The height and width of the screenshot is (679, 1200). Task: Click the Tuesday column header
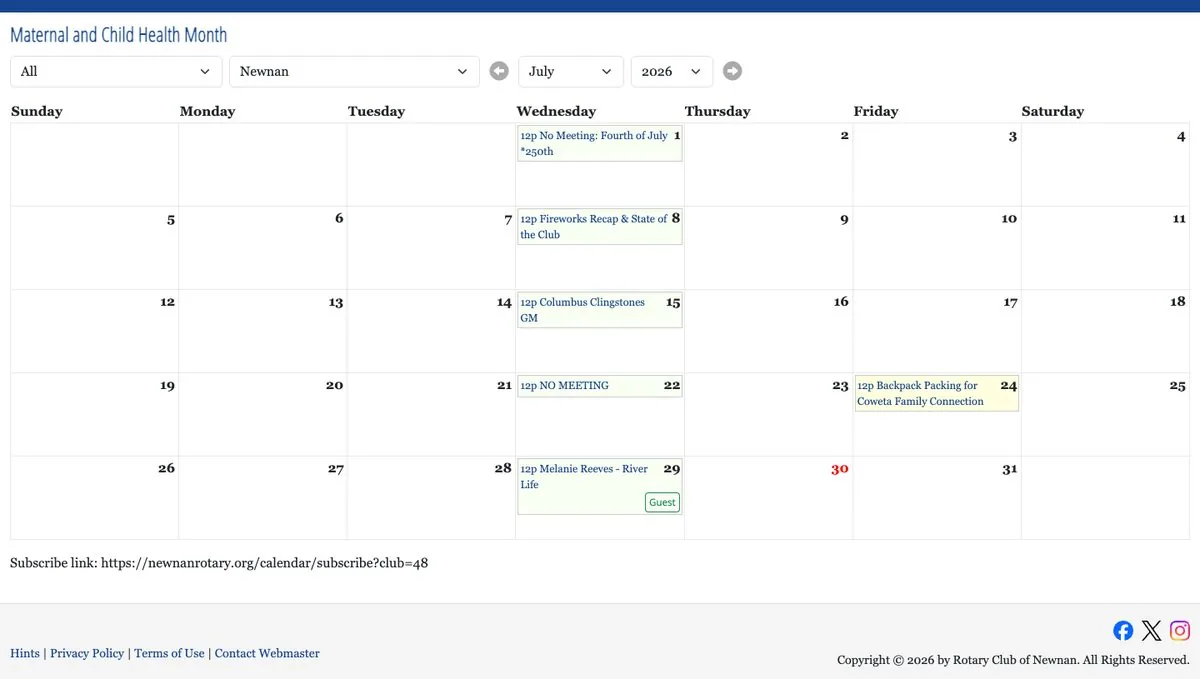coord(376,111)
